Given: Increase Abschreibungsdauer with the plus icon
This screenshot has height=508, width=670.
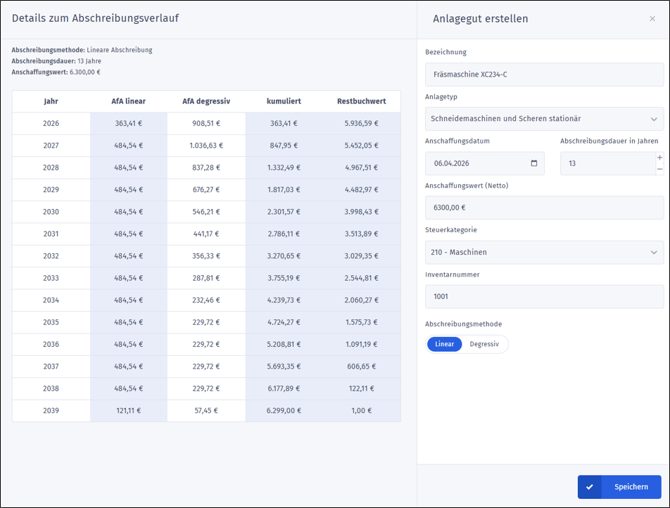Looking at the screenshot, I should point(659,158).
